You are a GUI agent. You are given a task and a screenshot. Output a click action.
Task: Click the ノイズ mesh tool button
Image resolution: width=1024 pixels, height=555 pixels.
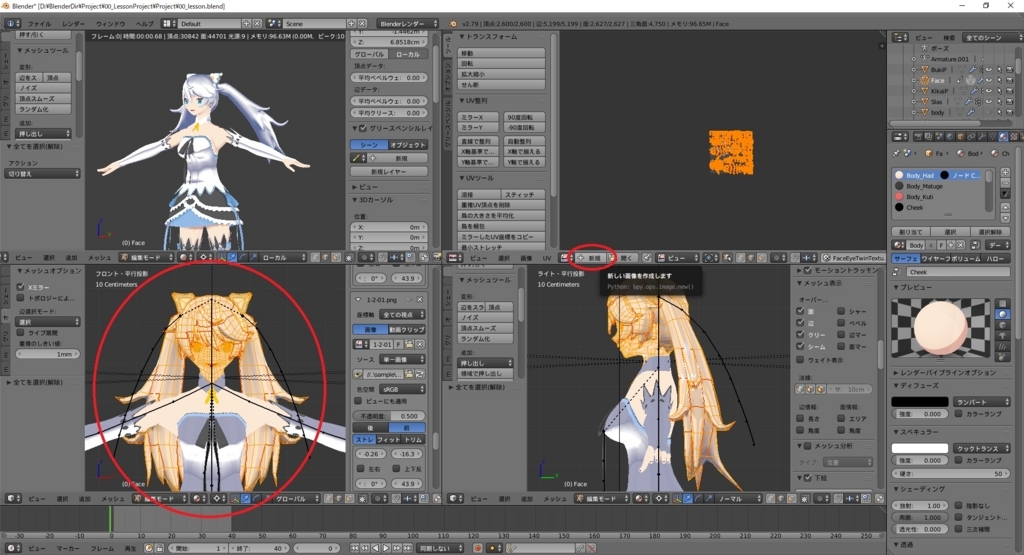[43, 88]
